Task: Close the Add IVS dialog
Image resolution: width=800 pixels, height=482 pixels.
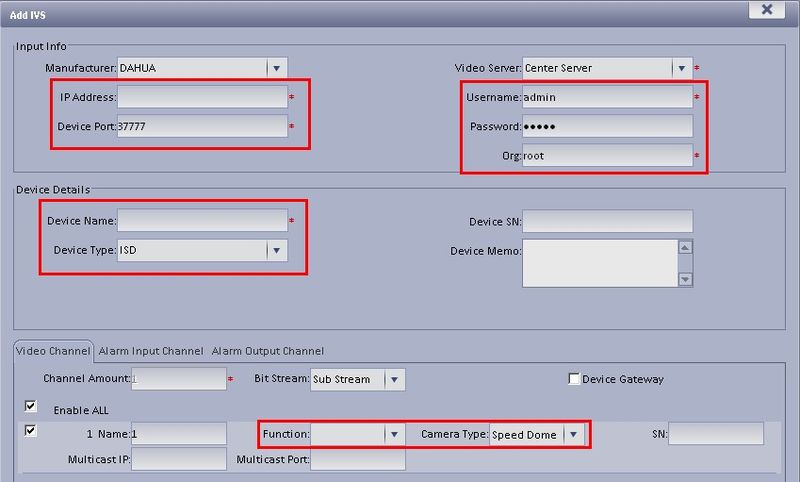Action: (766, 9)
